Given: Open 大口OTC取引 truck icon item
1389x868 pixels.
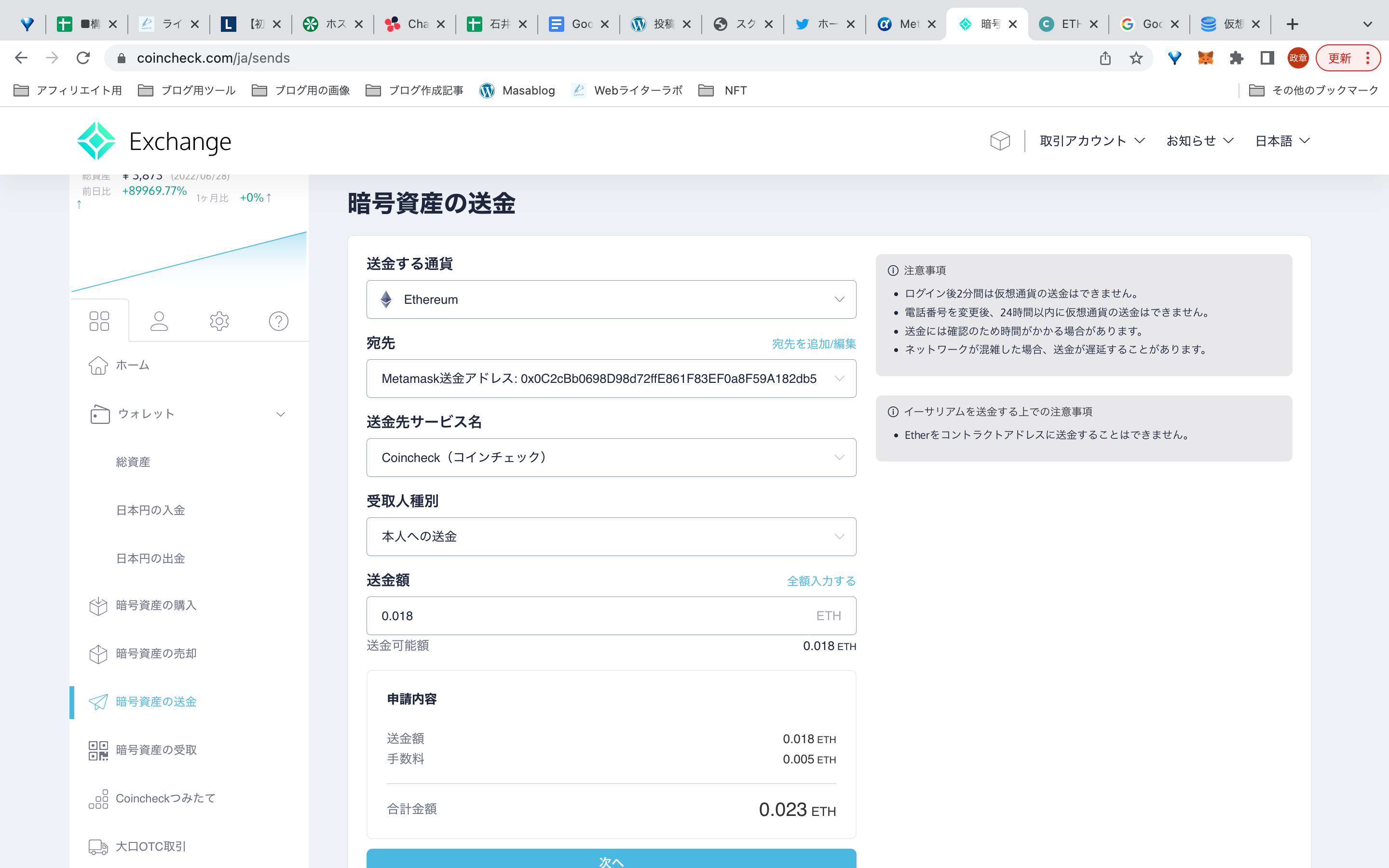Looking at the screenshot, I should (138, 846).
